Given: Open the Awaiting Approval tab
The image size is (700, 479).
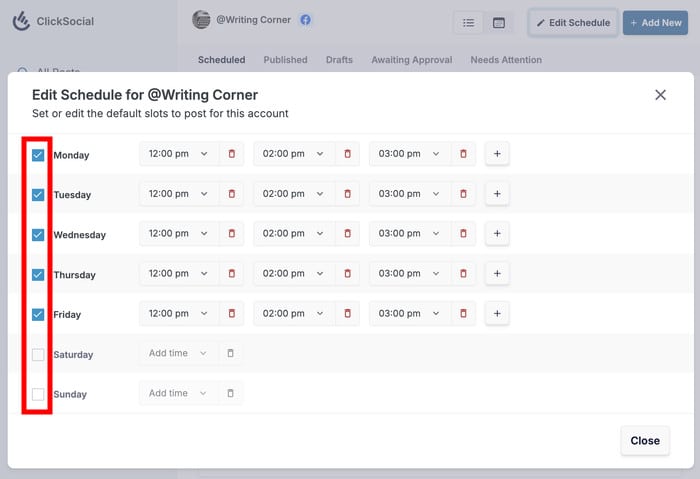Looking at the screenshot, I should click(411, 60).
